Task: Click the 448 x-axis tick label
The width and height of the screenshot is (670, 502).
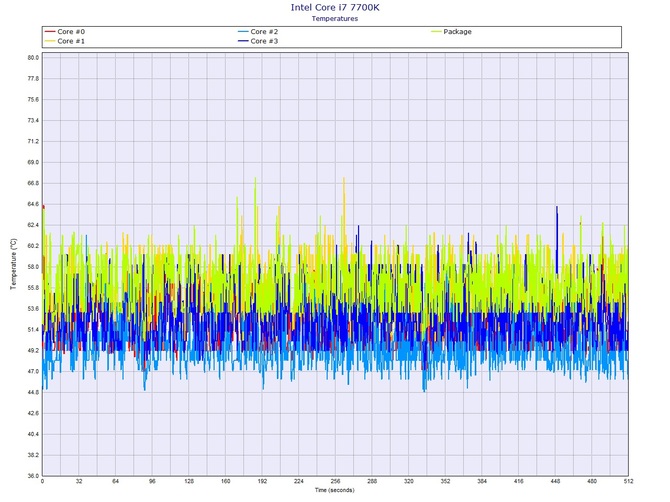Action: click(x=555, y=481)
